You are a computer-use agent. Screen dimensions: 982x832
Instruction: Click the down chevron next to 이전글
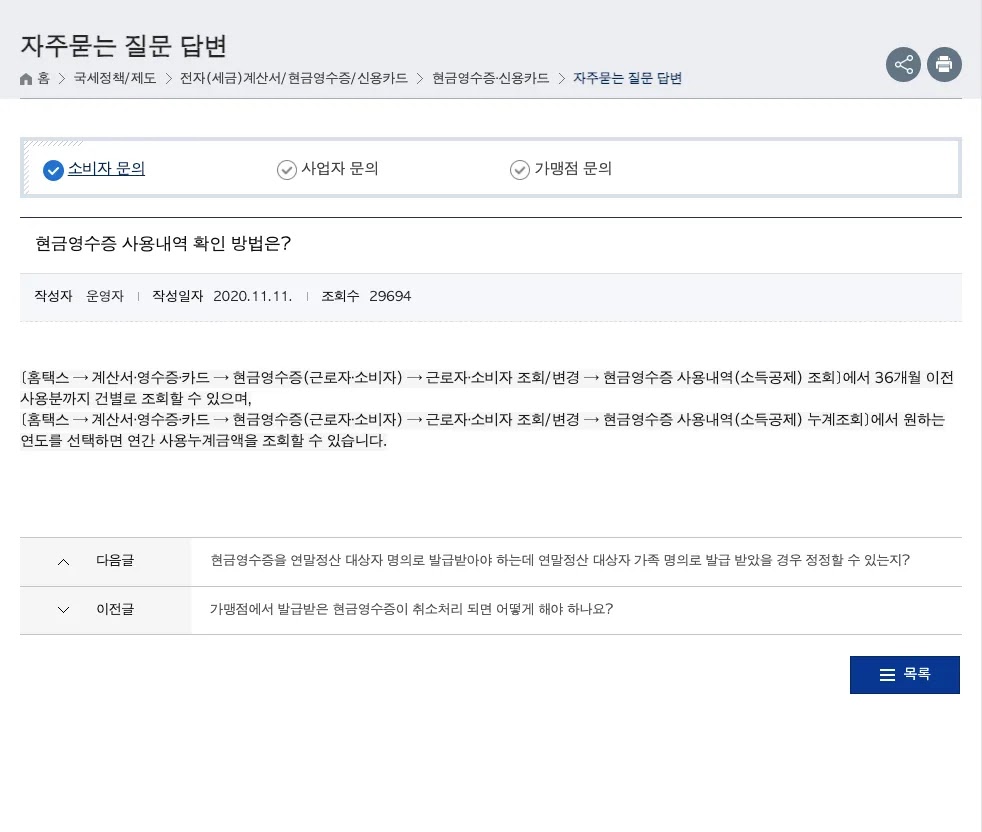pyautogui.click(x=63, y=610)
